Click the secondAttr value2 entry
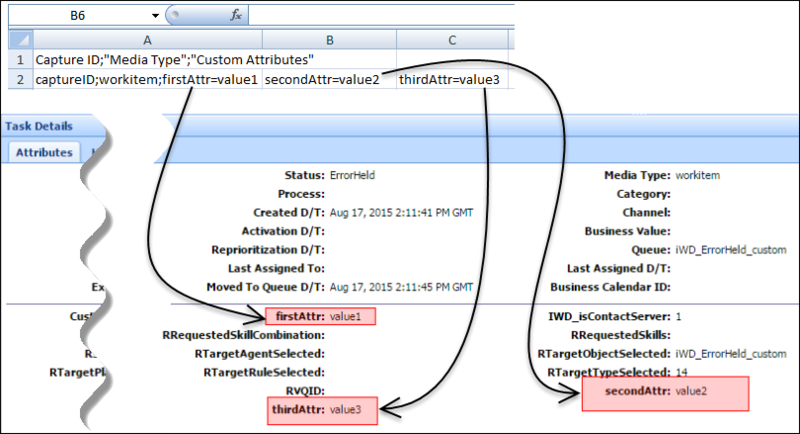Image resolution: width=800 pixels, height=434 pixels. click(x=665, y=393)
